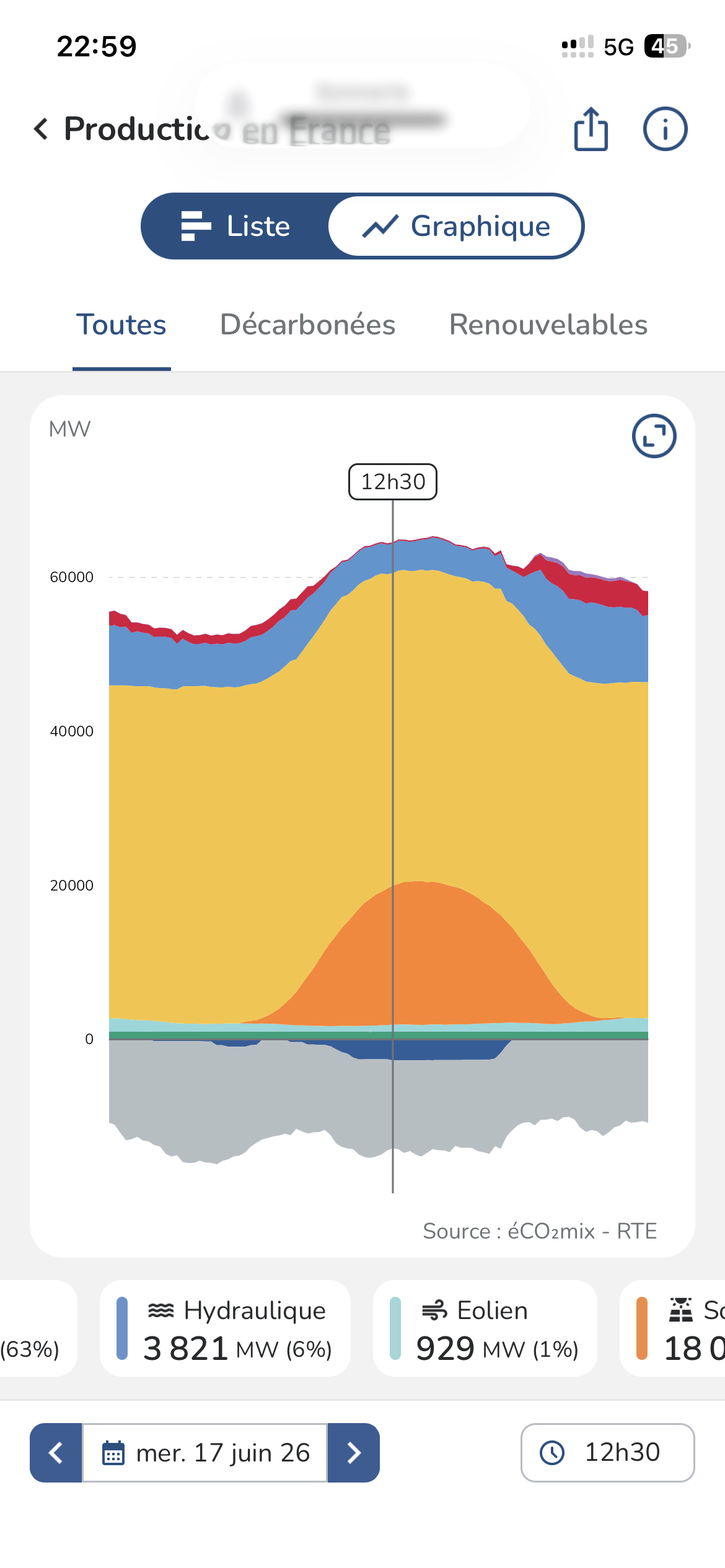The width and height of the screenshot is (725, 1568).
Task: Tap the orange solar color swatch
Action: tap(642, 1328)
